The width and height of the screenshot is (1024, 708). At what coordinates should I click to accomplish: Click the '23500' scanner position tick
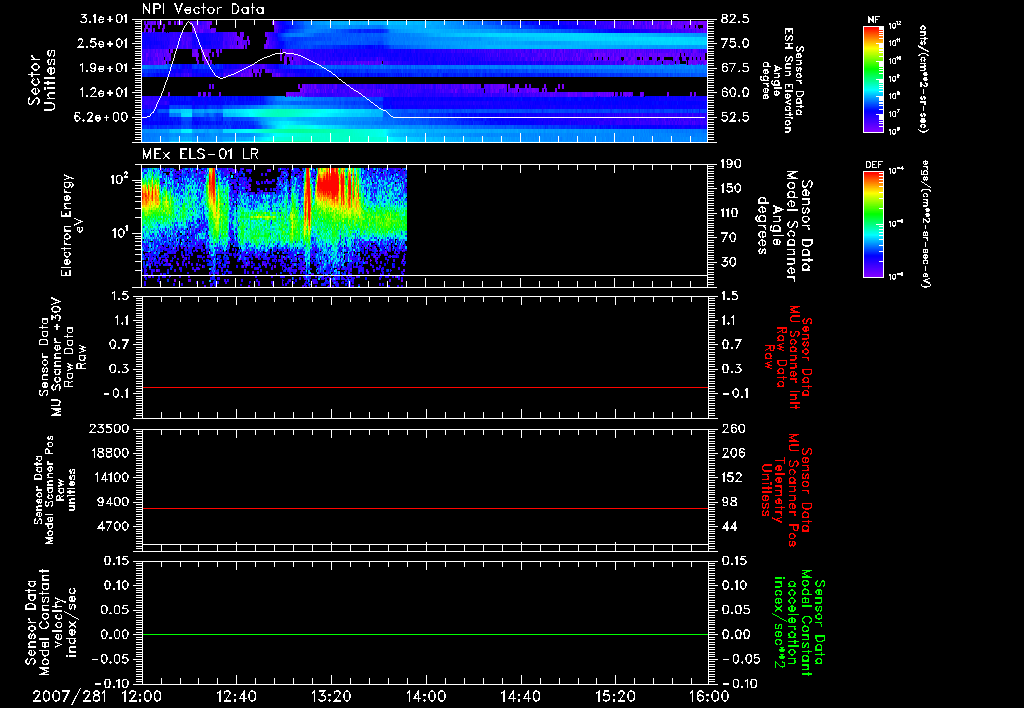point(109,428)
